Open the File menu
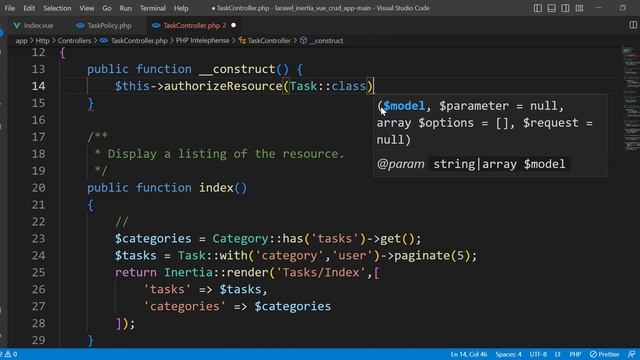 pyautogui.click(x=9, y=8)
